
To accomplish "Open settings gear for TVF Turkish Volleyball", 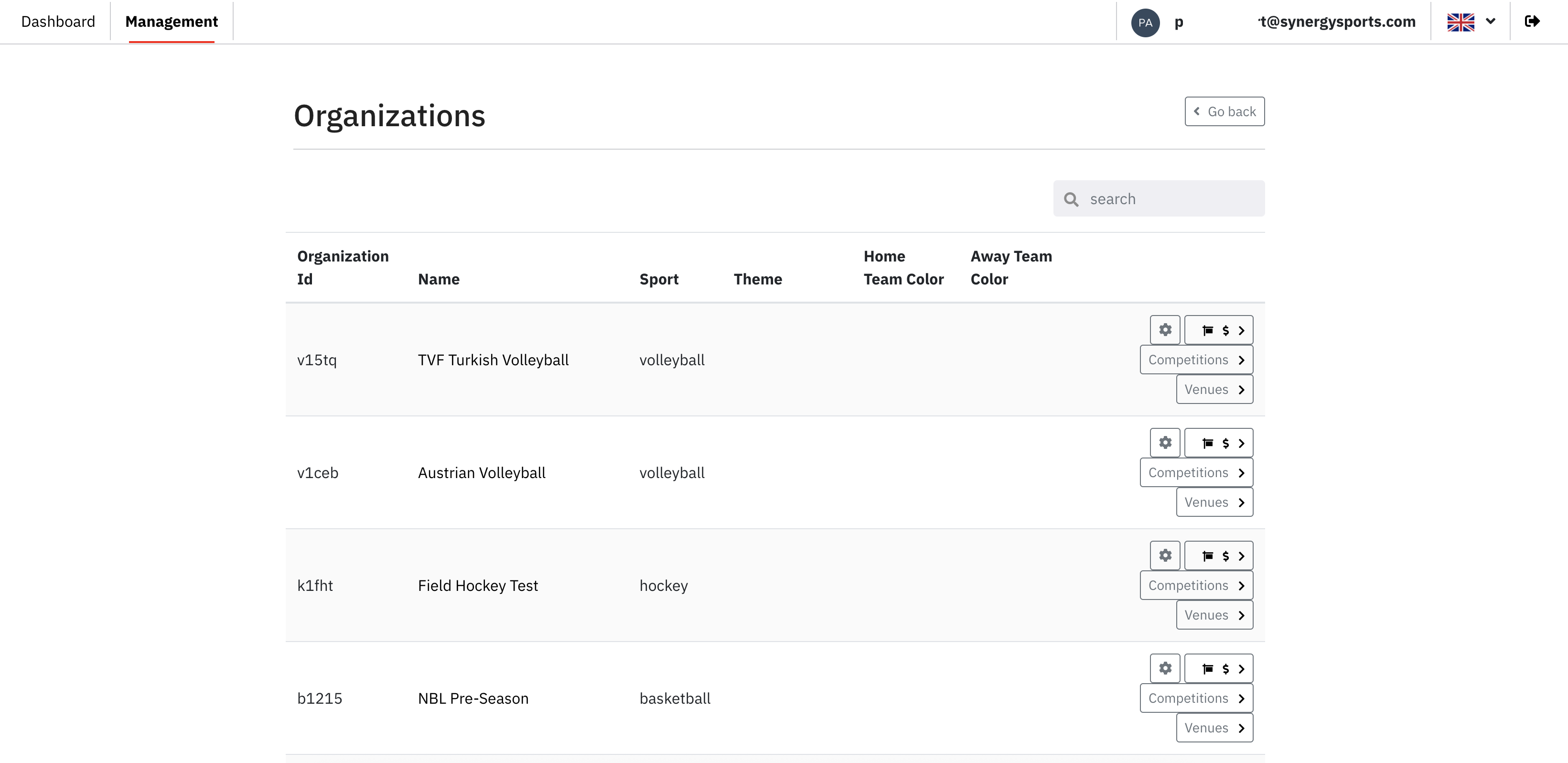I will tap(1164, 330).
